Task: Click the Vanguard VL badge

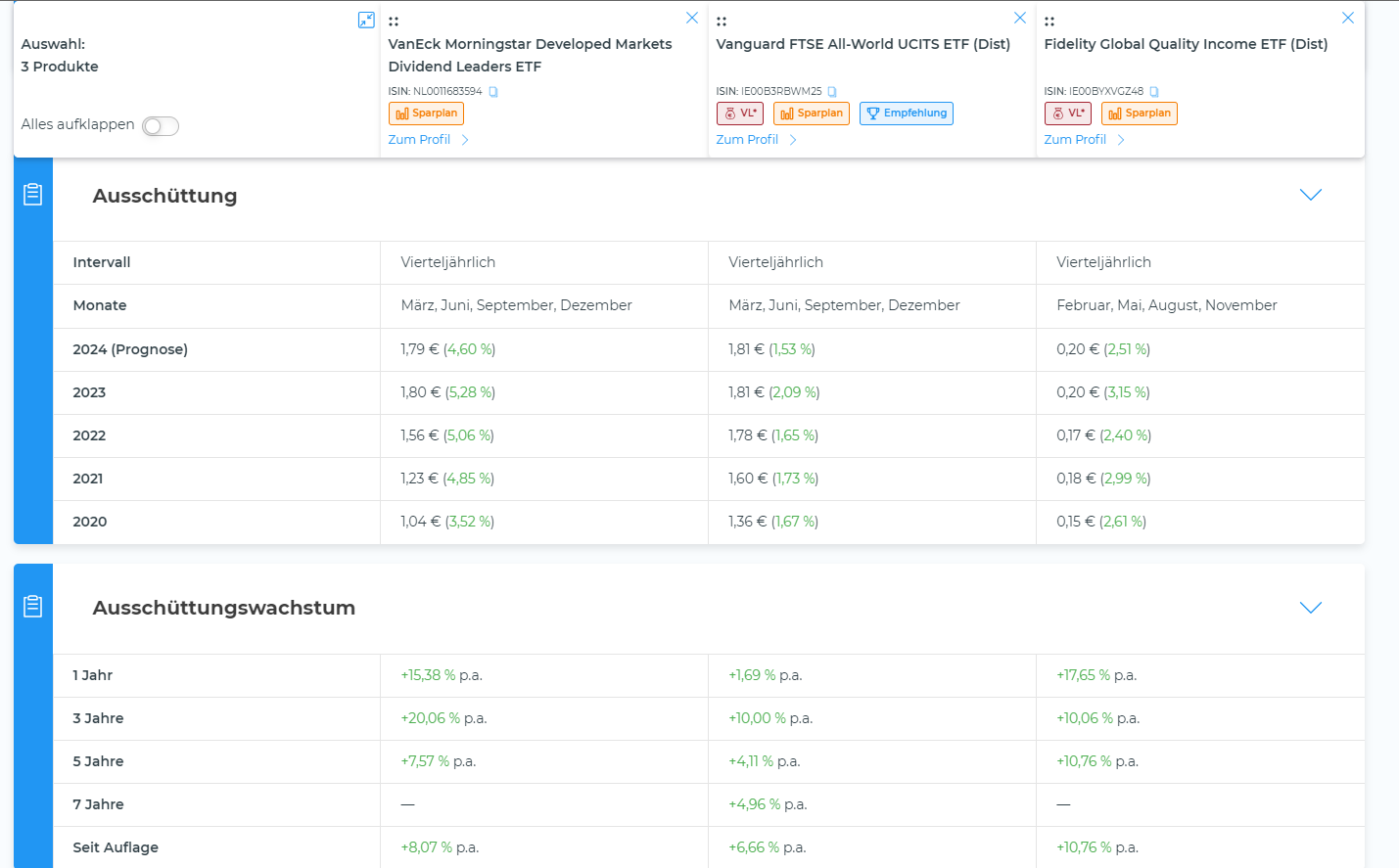Action: point(740,114)
